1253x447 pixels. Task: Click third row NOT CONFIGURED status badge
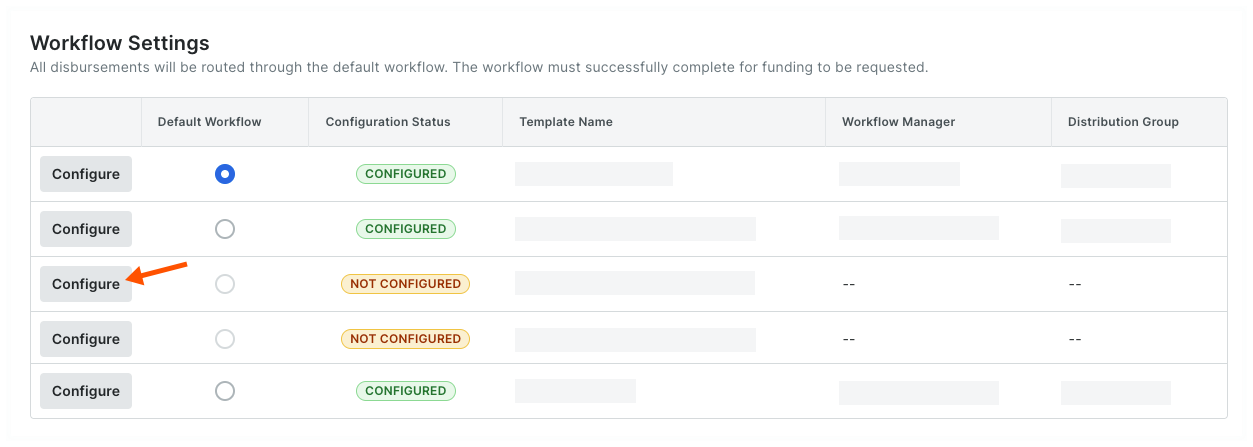click(405, 284)
